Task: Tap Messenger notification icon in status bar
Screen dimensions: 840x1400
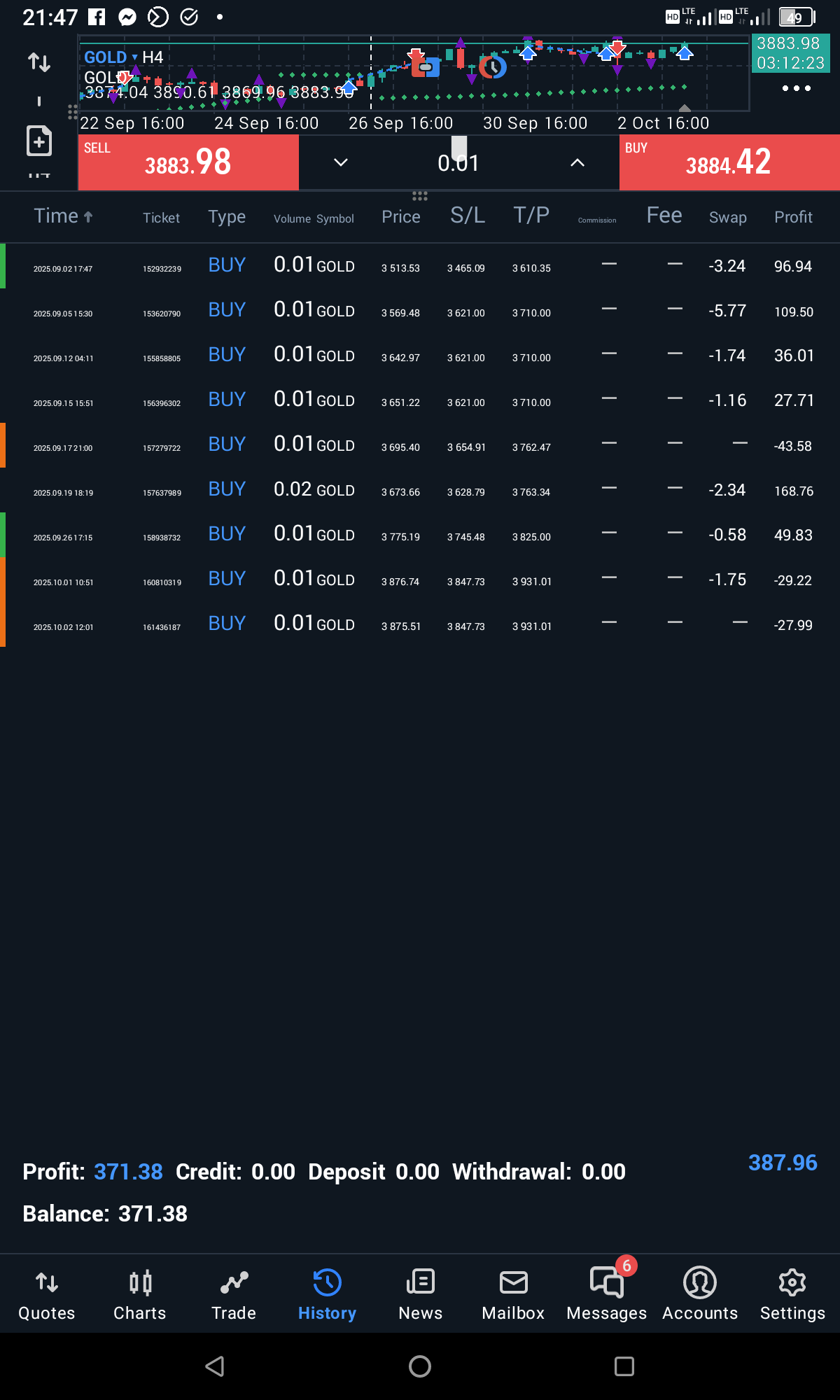Action: [127, 17]
